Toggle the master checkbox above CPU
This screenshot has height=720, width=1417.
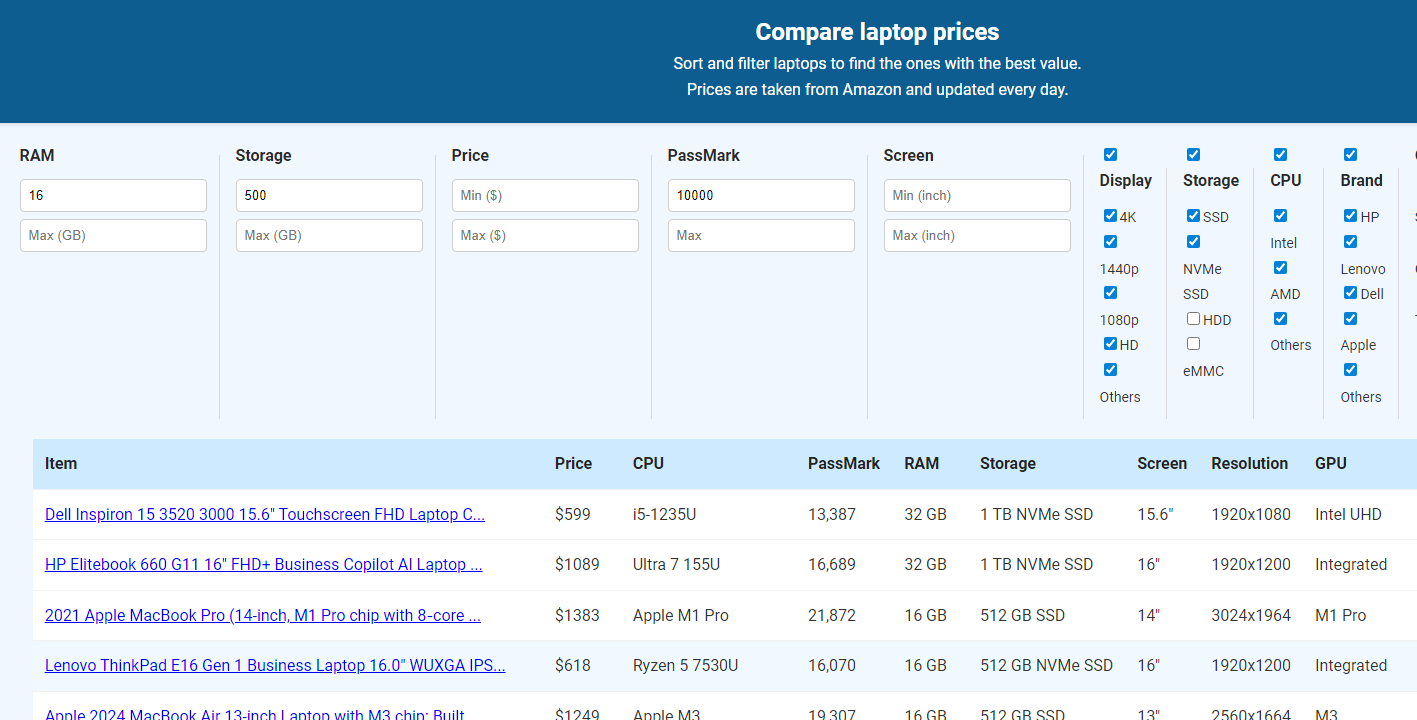click(1280, 154)
